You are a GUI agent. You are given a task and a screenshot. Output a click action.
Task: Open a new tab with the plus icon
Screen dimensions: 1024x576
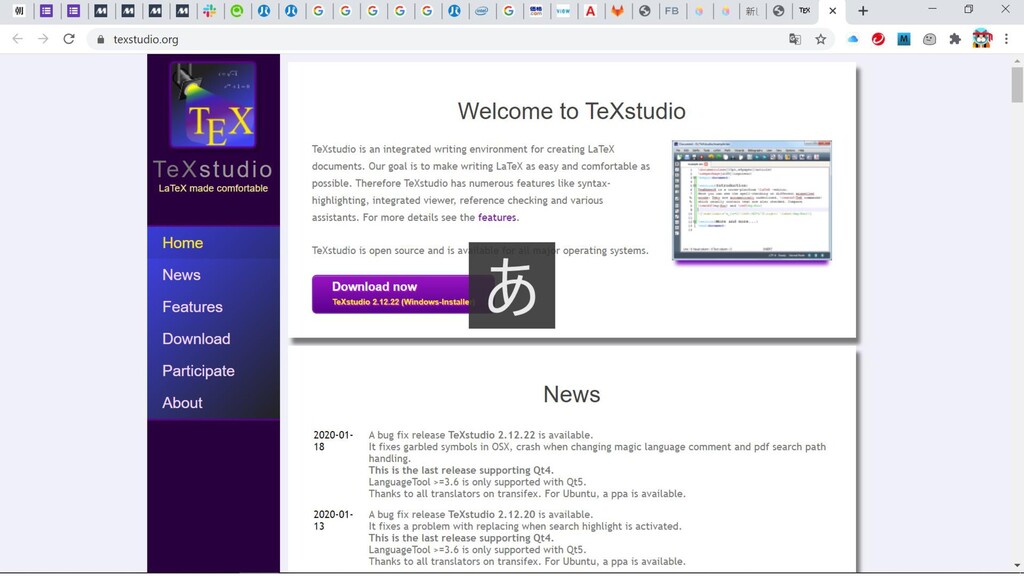pyautogui.click(x=863, y=11)
